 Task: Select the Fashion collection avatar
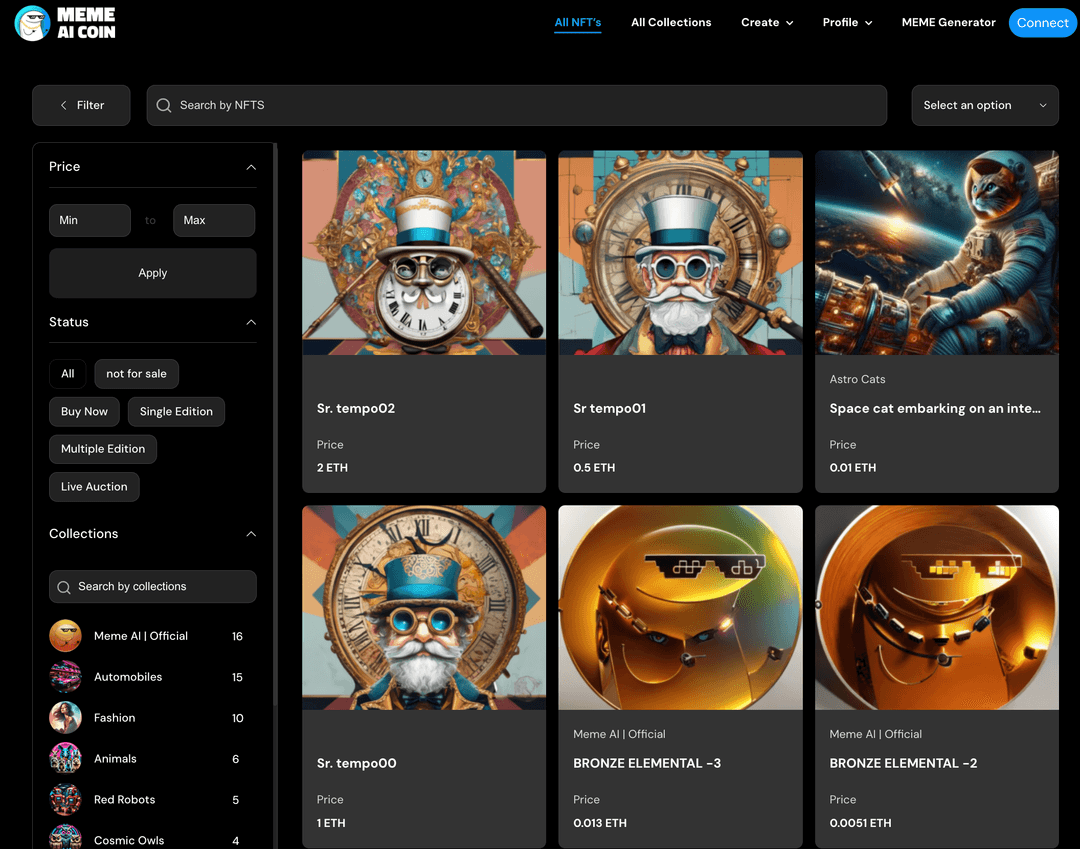click(65, 718)
